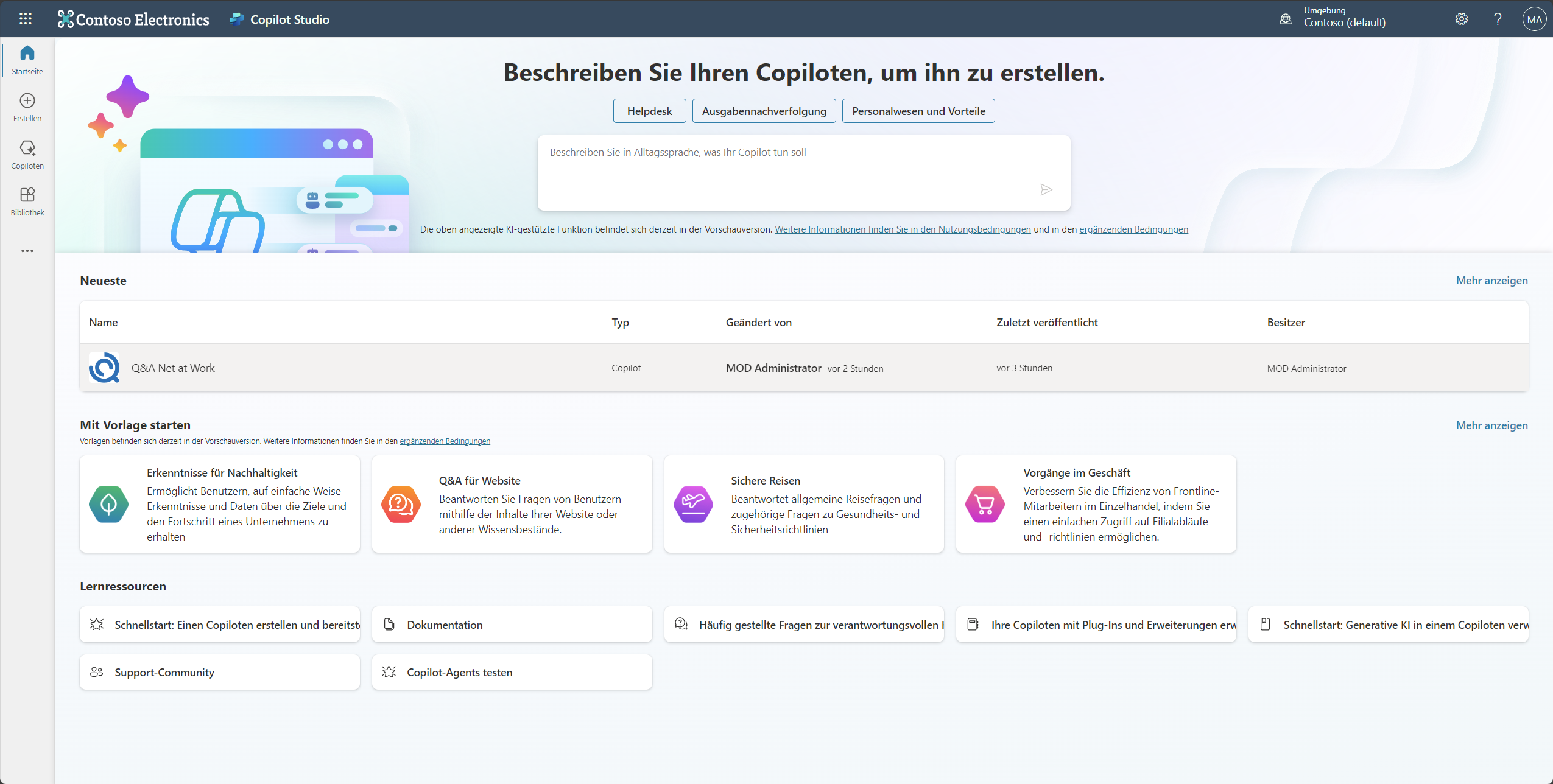The height and width of the screenshot is (784, 1553).
Task: Open Sichere Reisen template title
Action: [x=765, y=481]
